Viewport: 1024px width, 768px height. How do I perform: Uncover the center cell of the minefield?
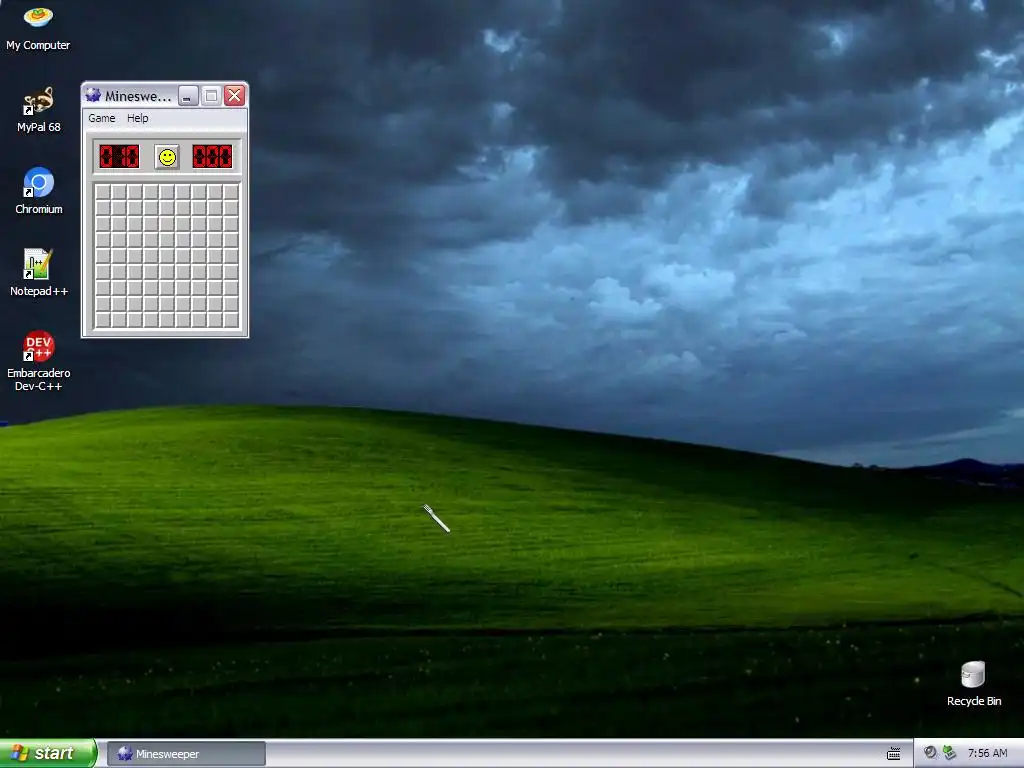click(x=167, y=256)
